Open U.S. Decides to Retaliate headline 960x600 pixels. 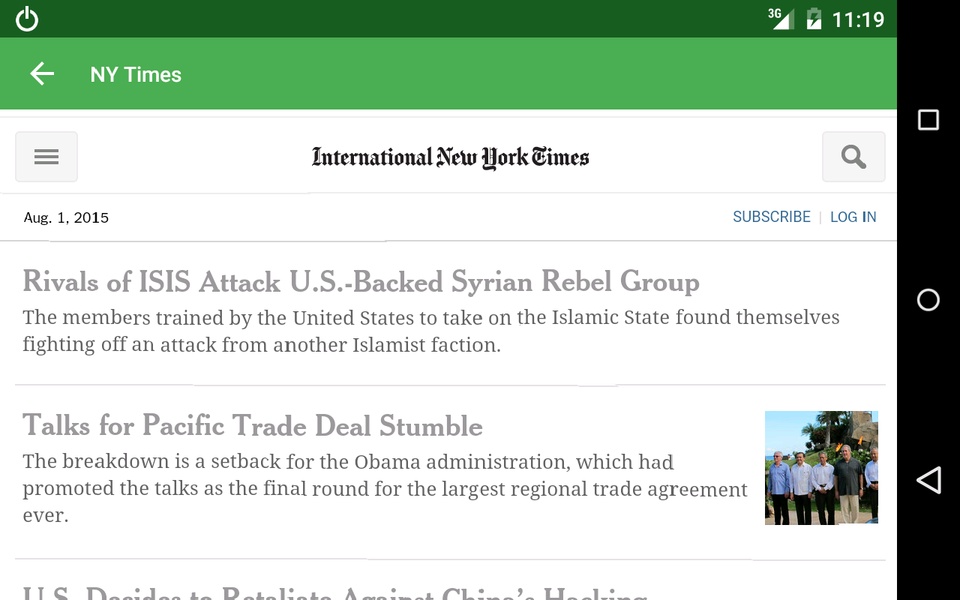[335, 592]
